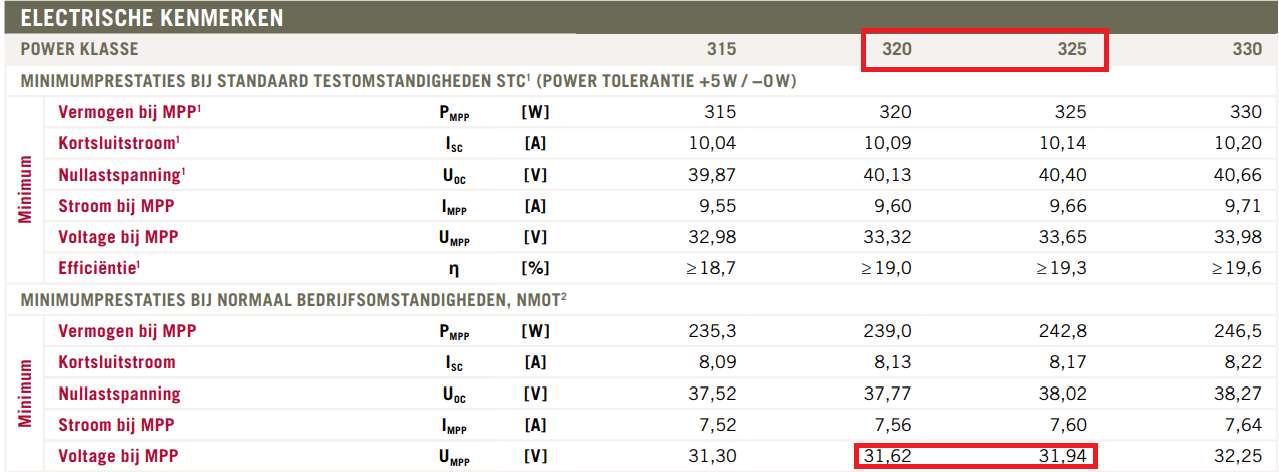This screenshot has width=1279, height=472.
Task: Click the efficiency value ≥19,6
Action: pyautogui.click(x=1236, y=268)
